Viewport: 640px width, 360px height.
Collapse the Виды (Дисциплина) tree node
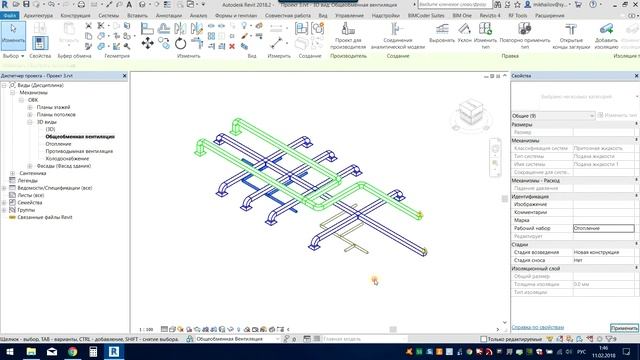[x=4, y=85]
